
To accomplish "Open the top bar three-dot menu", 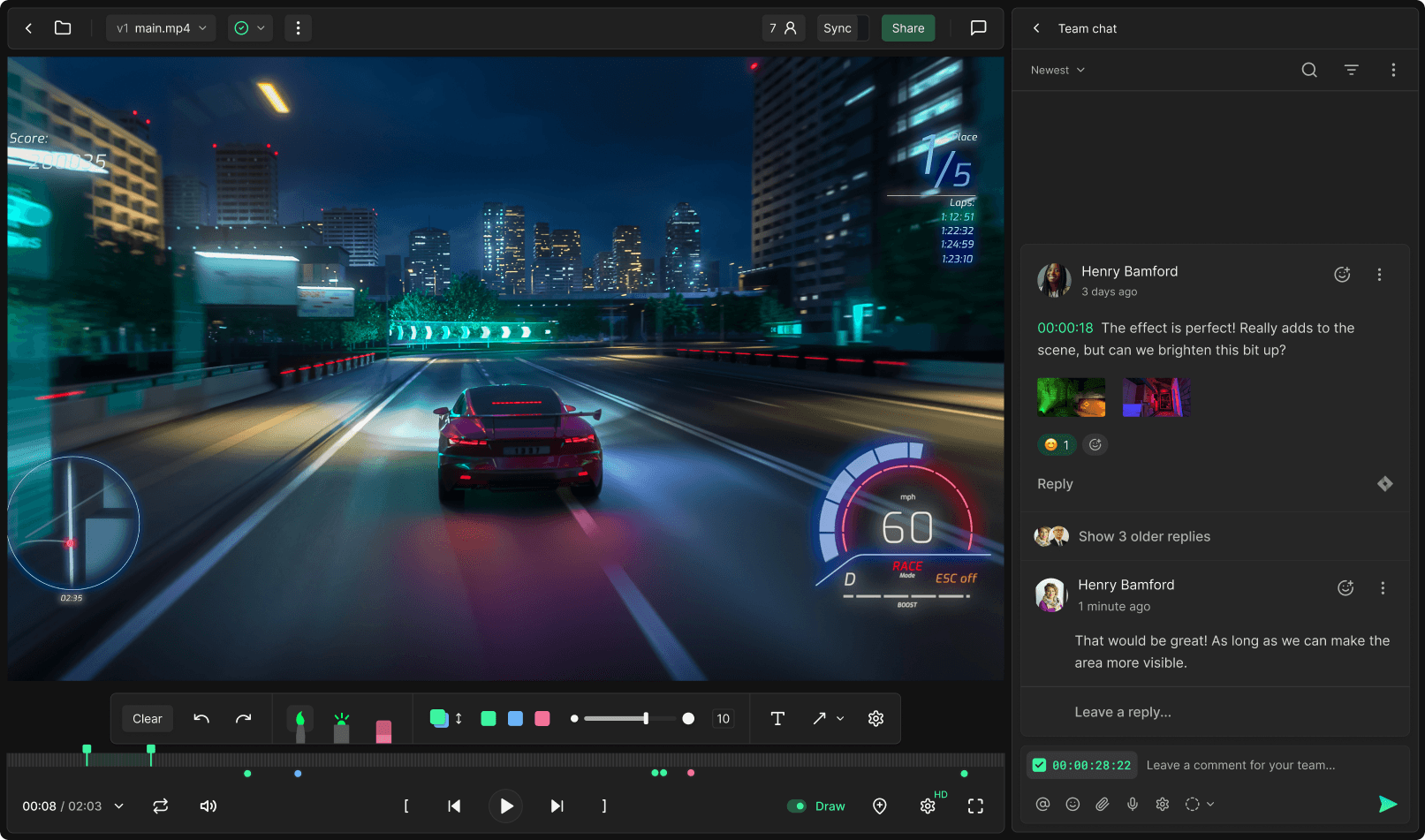I will pyautogui.click(x=298, y=28).
